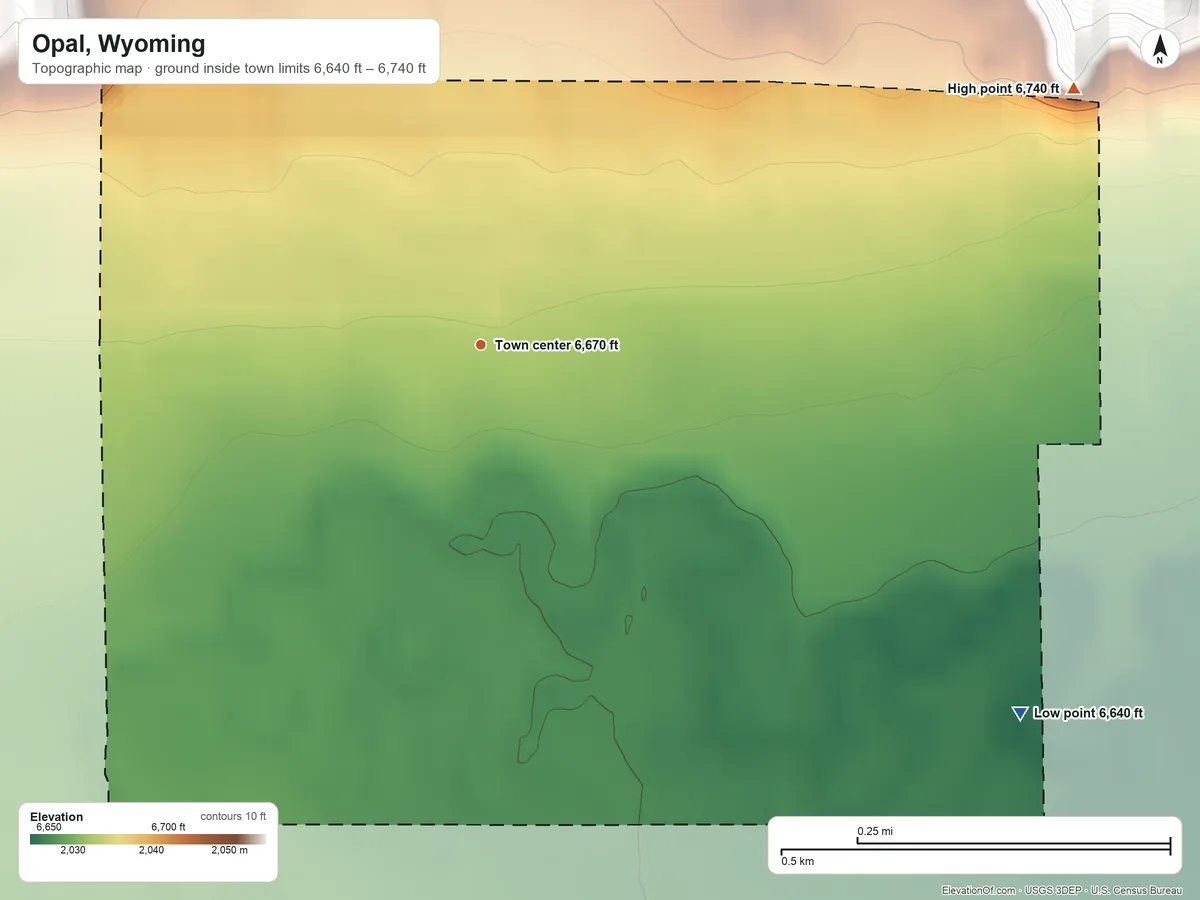Click the orange high point triangle marker
Image resolution: width=1200 pixels, height=900 pixels.
[1073, 89]
